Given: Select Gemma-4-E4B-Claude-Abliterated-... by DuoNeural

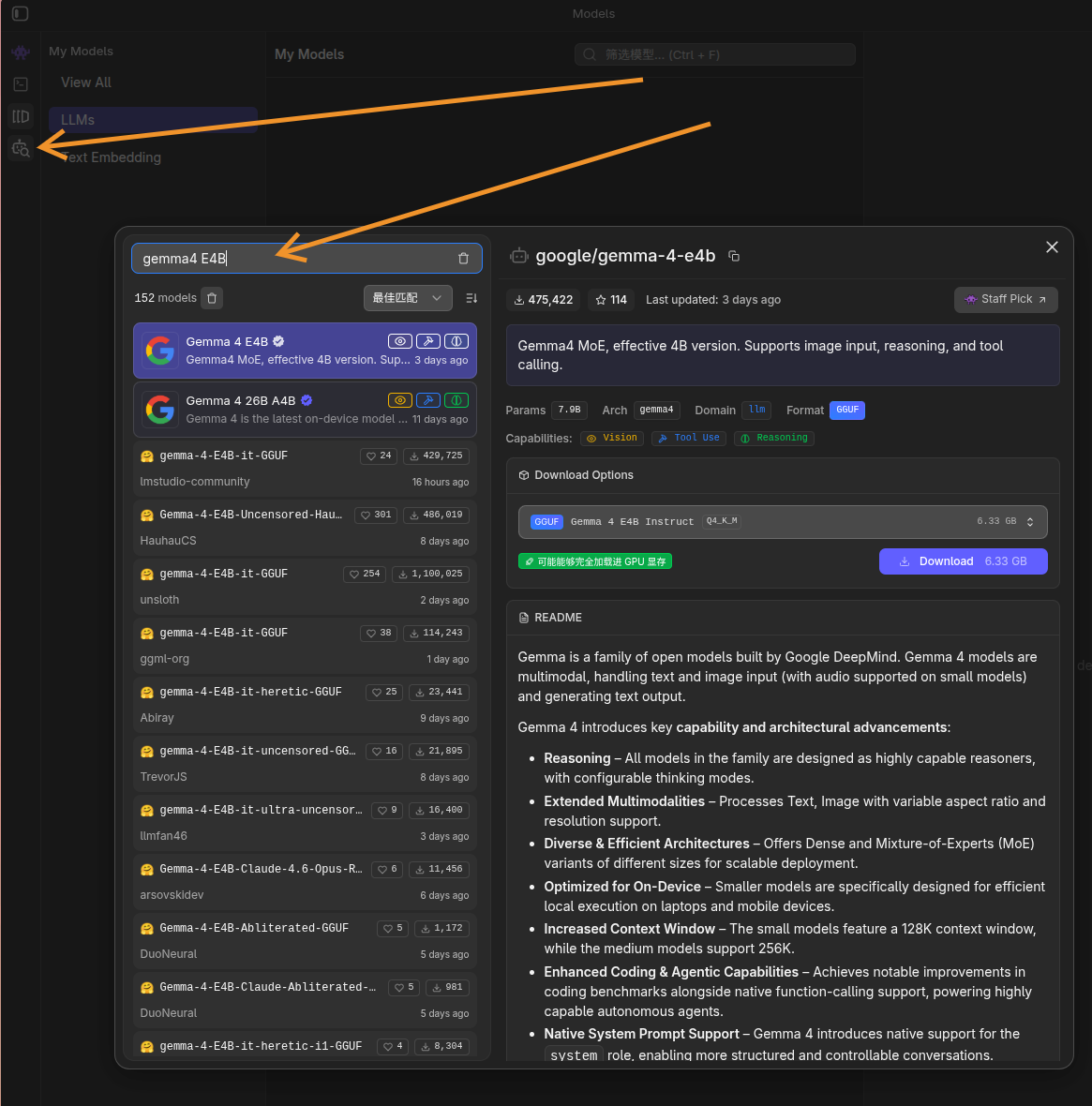Looking at the screenshot, I should pyautogui.click(x=305, y=1000).
